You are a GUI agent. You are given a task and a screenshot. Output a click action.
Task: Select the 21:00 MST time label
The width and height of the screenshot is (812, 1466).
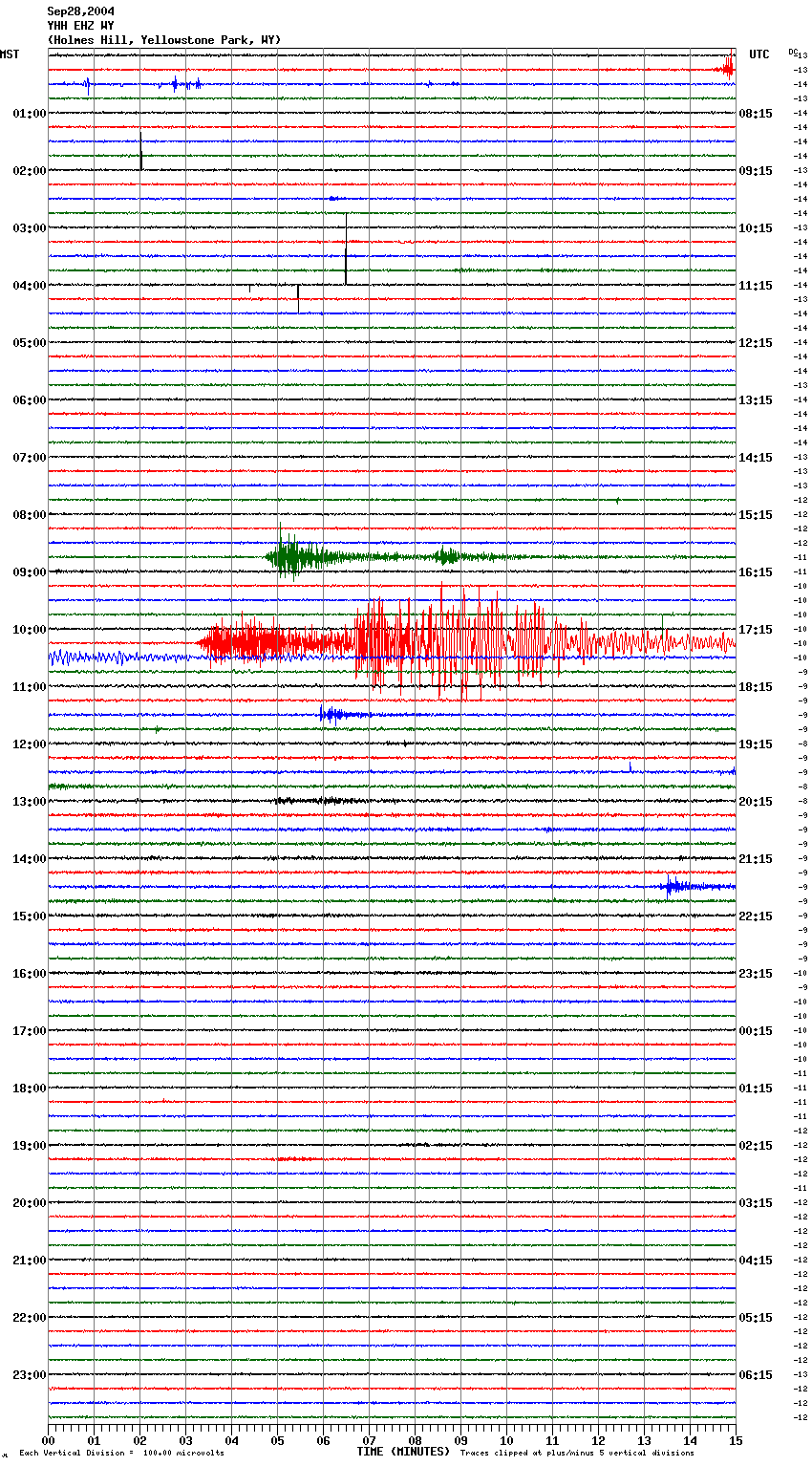point(30,1261)
